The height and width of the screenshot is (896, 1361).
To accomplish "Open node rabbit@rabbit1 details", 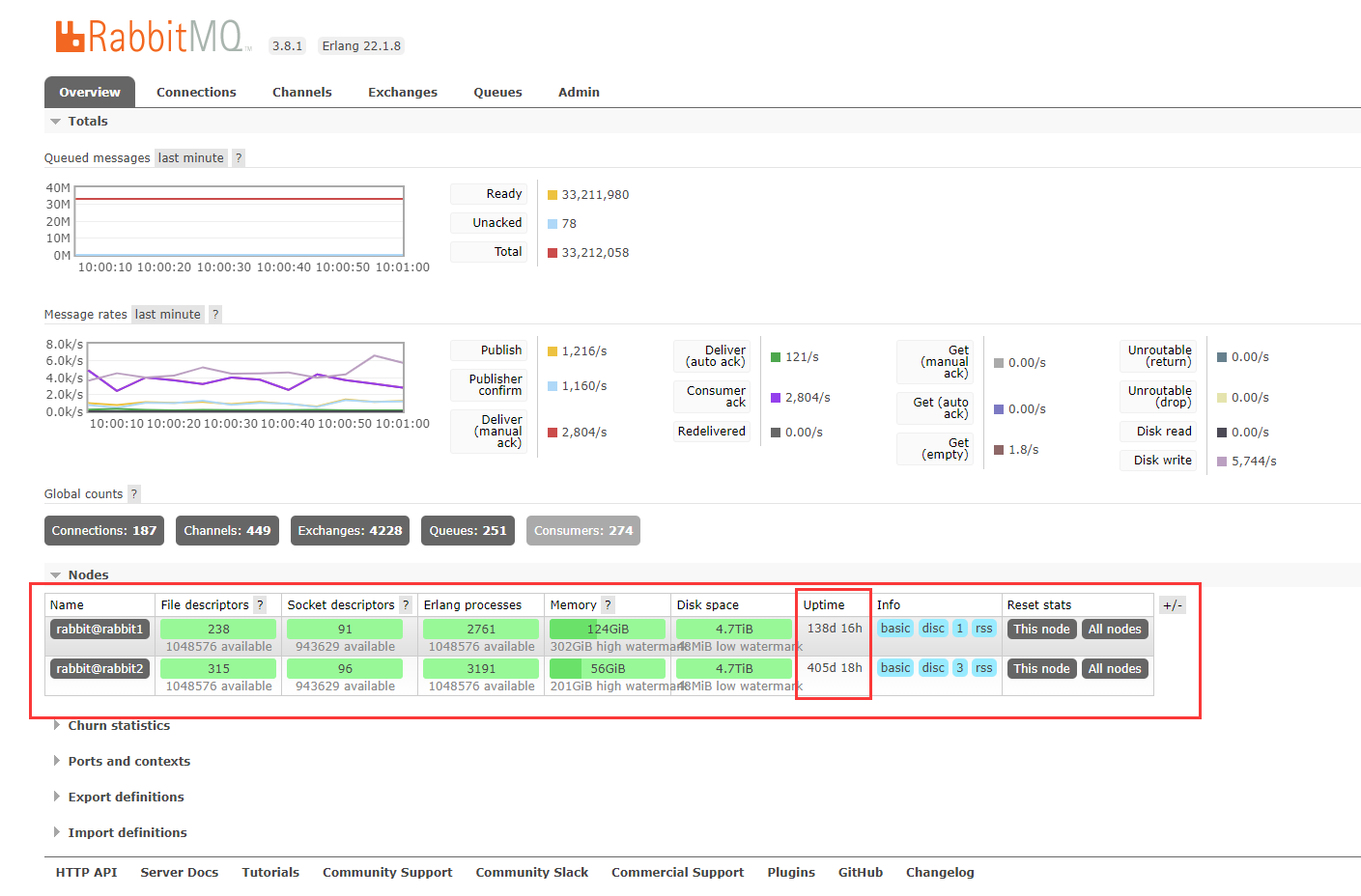I will pyautogui.click(x=99, y=630).
